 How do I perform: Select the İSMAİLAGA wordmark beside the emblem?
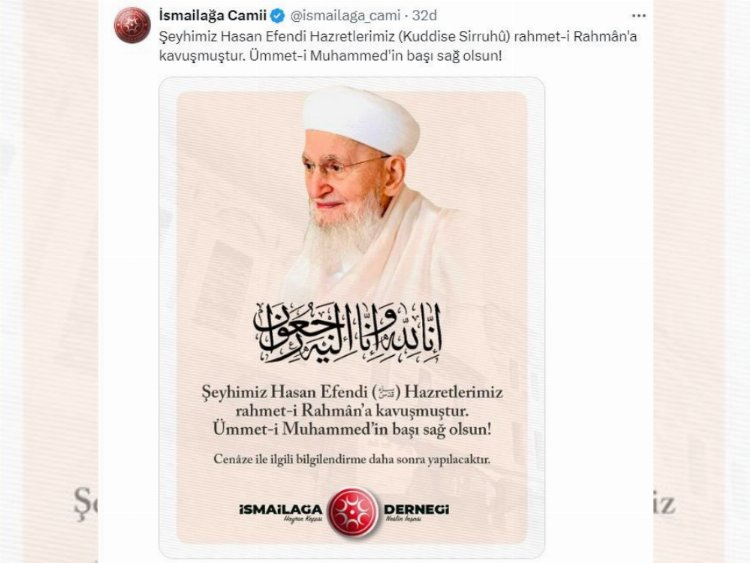coord(280,509)
